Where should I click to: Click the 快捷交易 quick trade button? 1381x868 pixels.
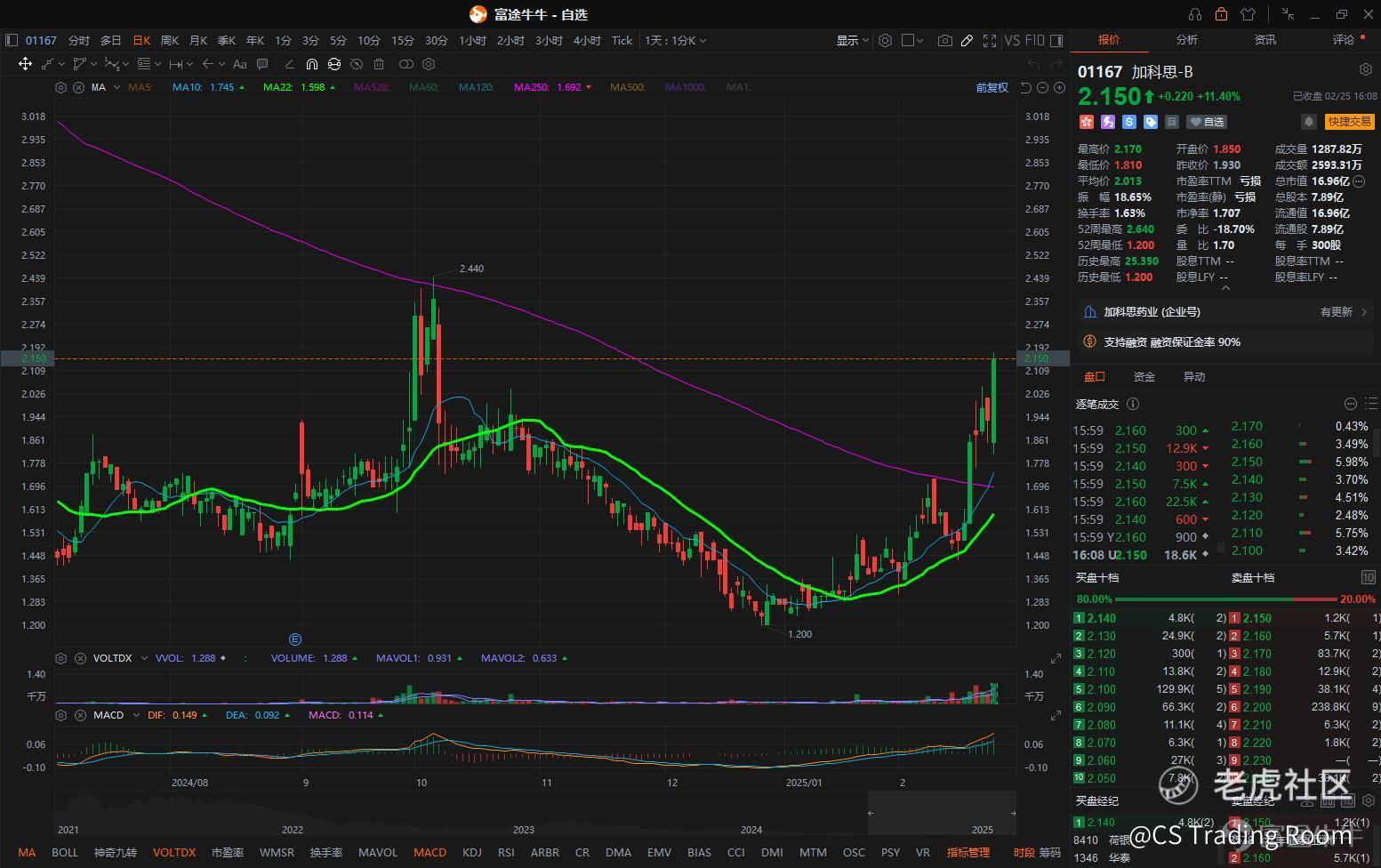[x=1350, y=122]
